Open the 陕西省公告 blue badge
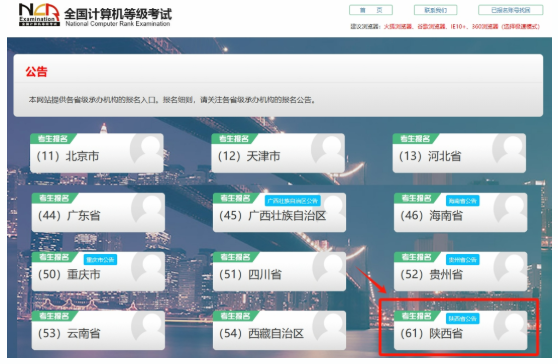The width and height of the screenshot is (558, 364). (x=462, y=319)
